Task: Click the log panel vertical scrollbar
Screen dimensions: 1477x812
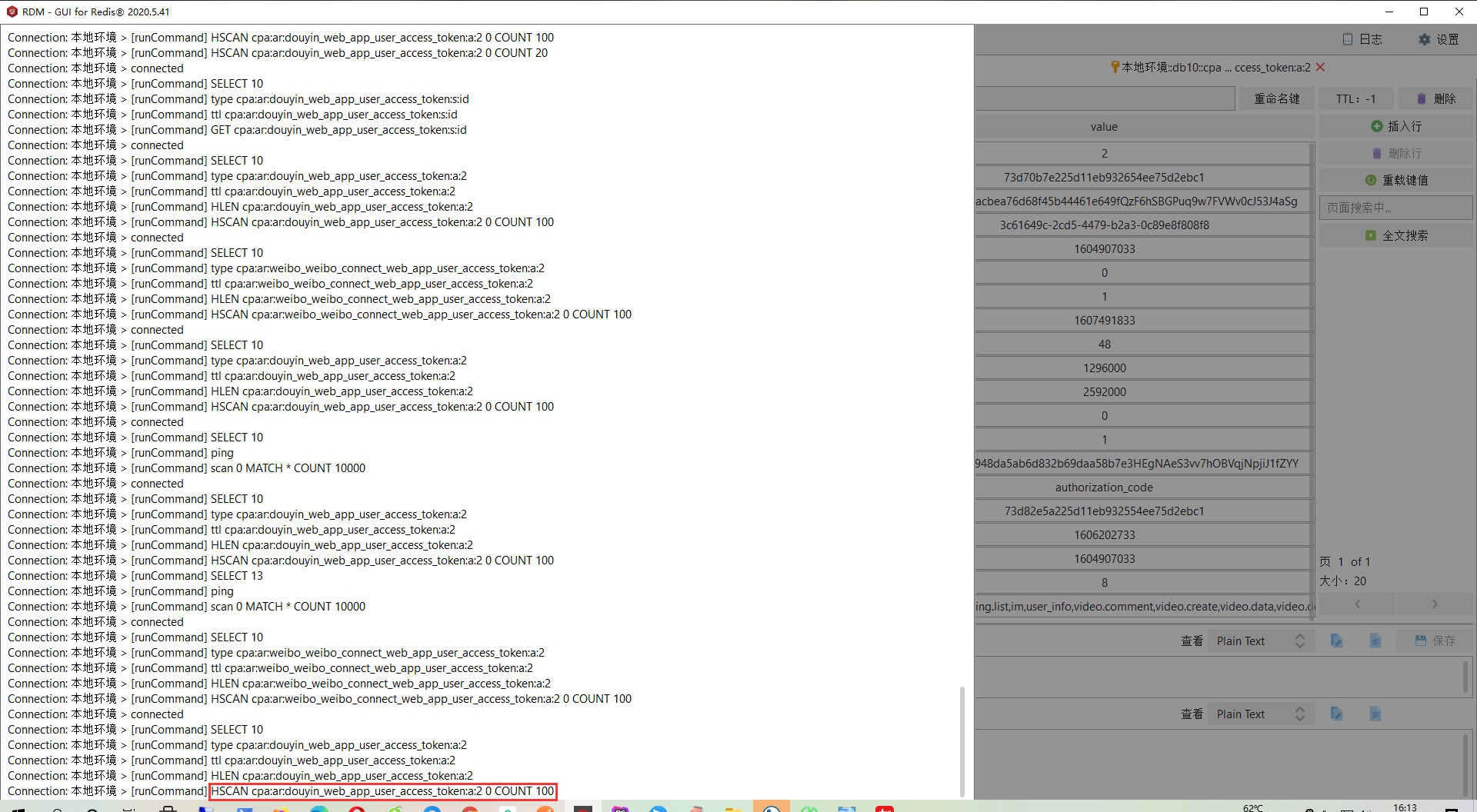Action: click(962, 741)
